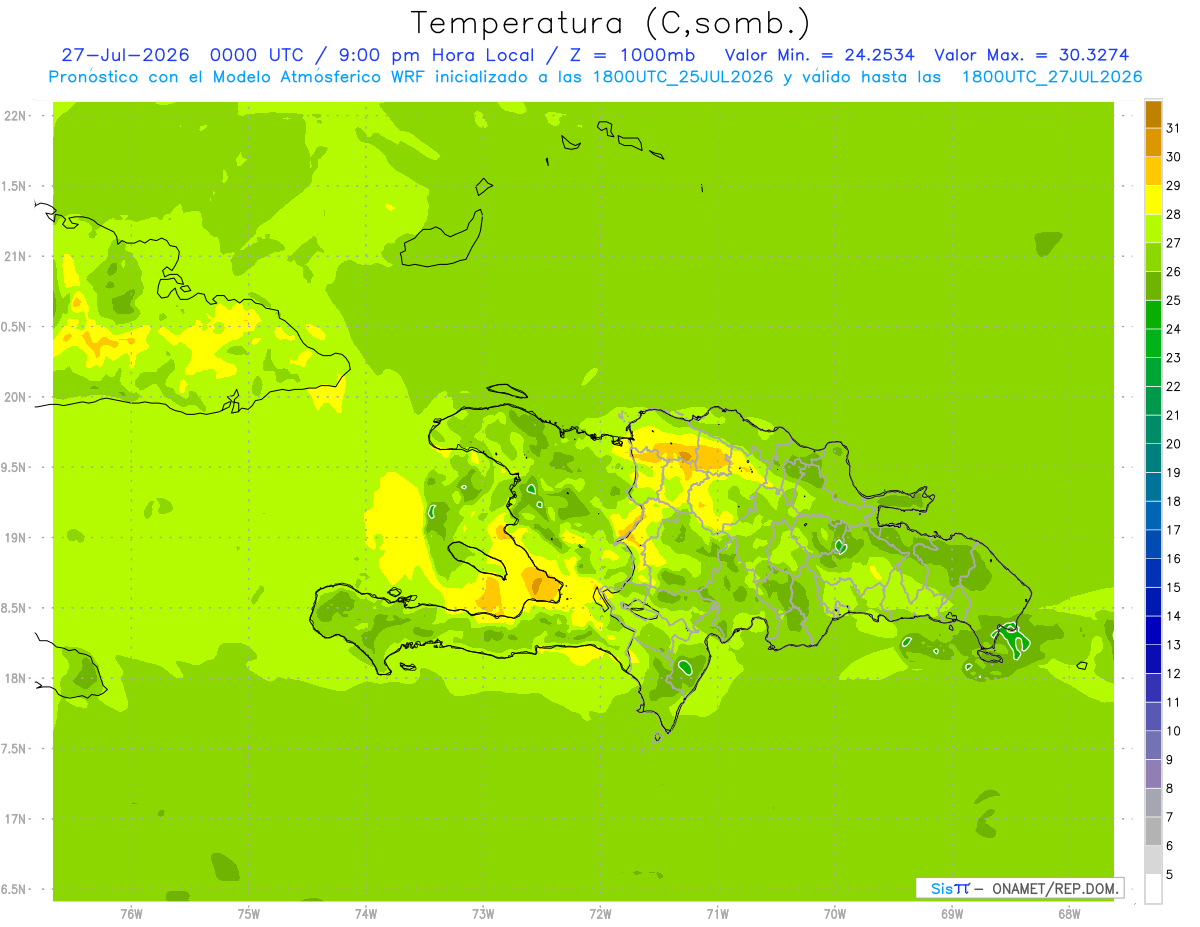Click the legend value '18'
1200x927 pixels.
click(x=1173, y=501)
